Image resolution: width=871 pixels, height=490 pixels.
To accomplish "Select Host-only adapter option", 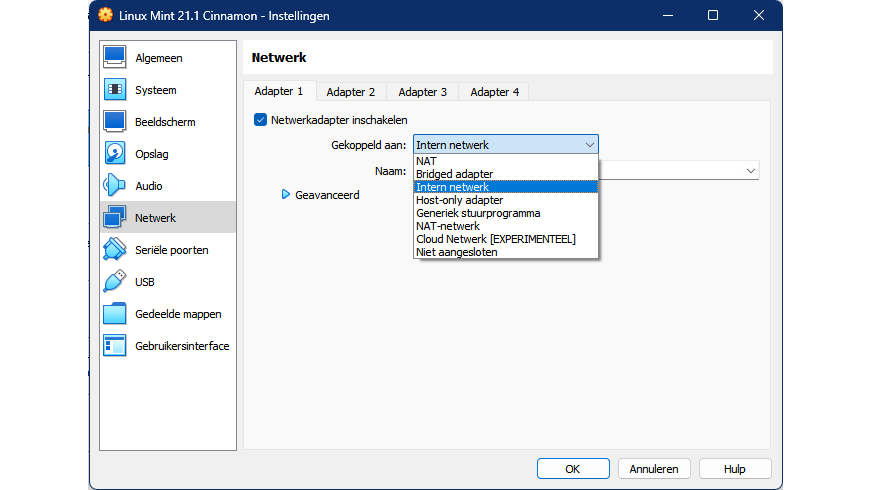I will coord(459,200).
